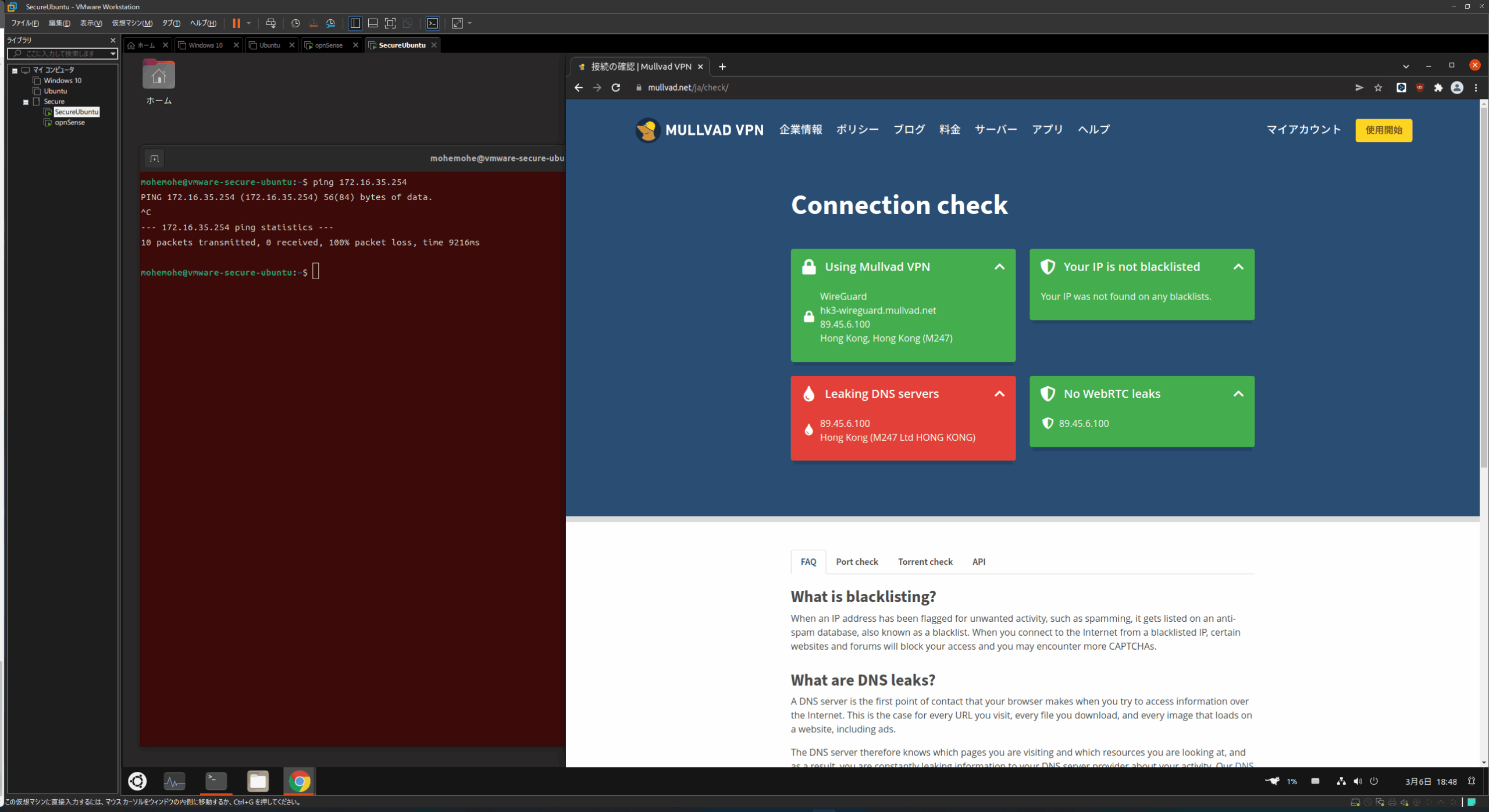Click the share page icon in Chrome
1489x812 pixels.
point(1359,88)
